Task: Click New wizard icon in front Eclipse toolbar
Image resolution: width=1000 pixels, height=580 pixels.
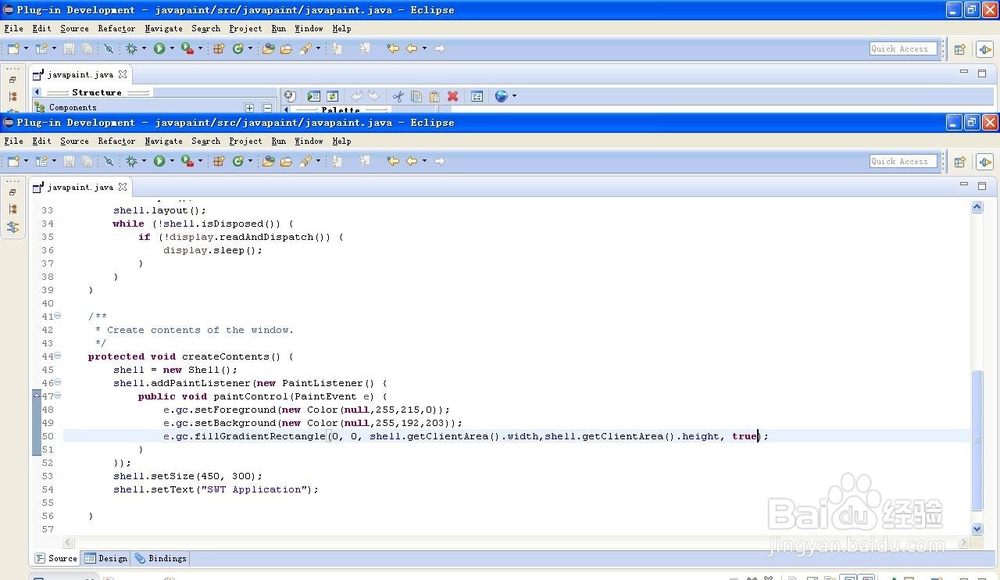Action: coord(13,161)
